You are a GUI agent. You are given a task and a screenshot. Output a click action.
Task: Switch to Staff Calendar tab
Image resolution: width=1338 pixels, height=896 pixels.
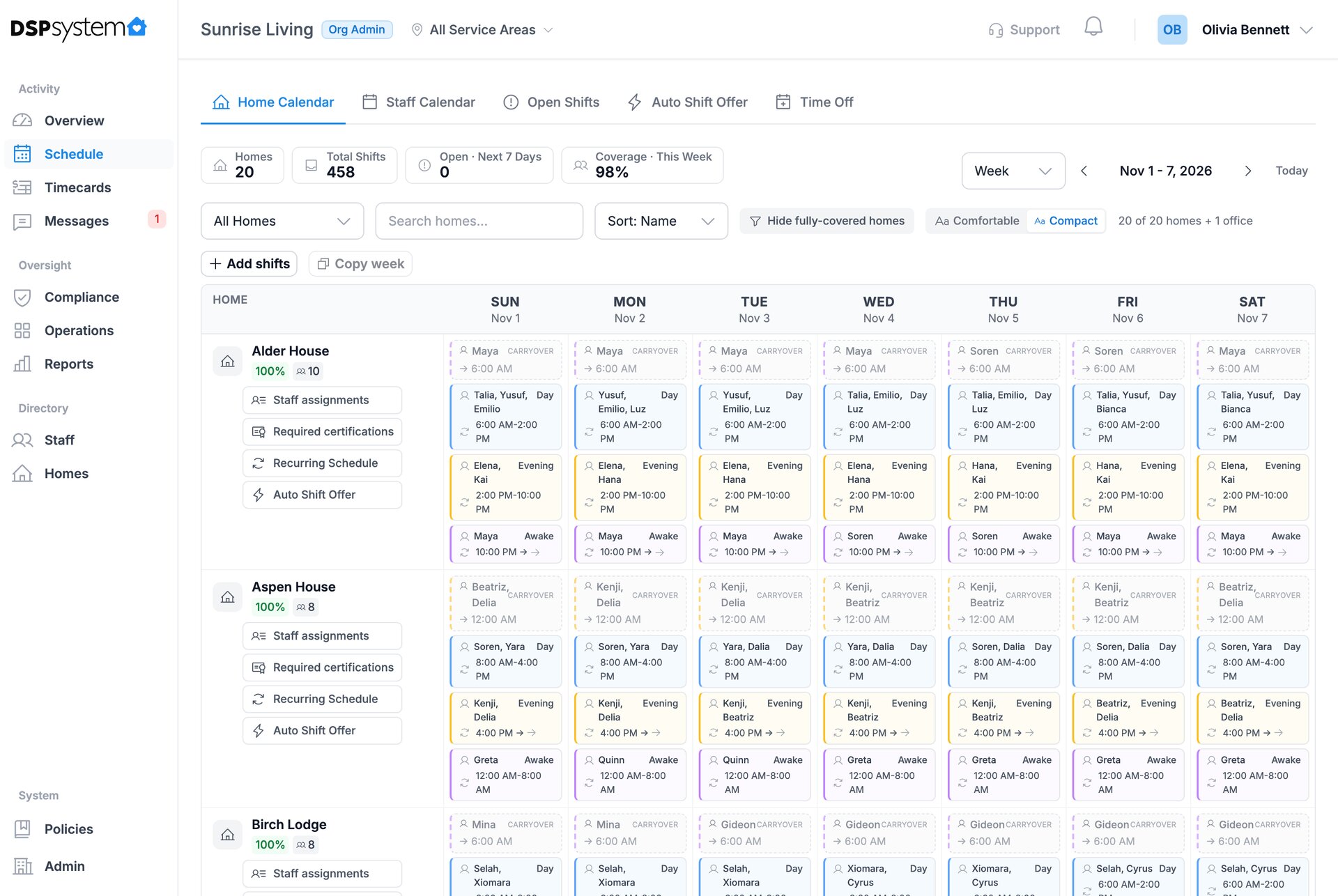click(419, 102)
